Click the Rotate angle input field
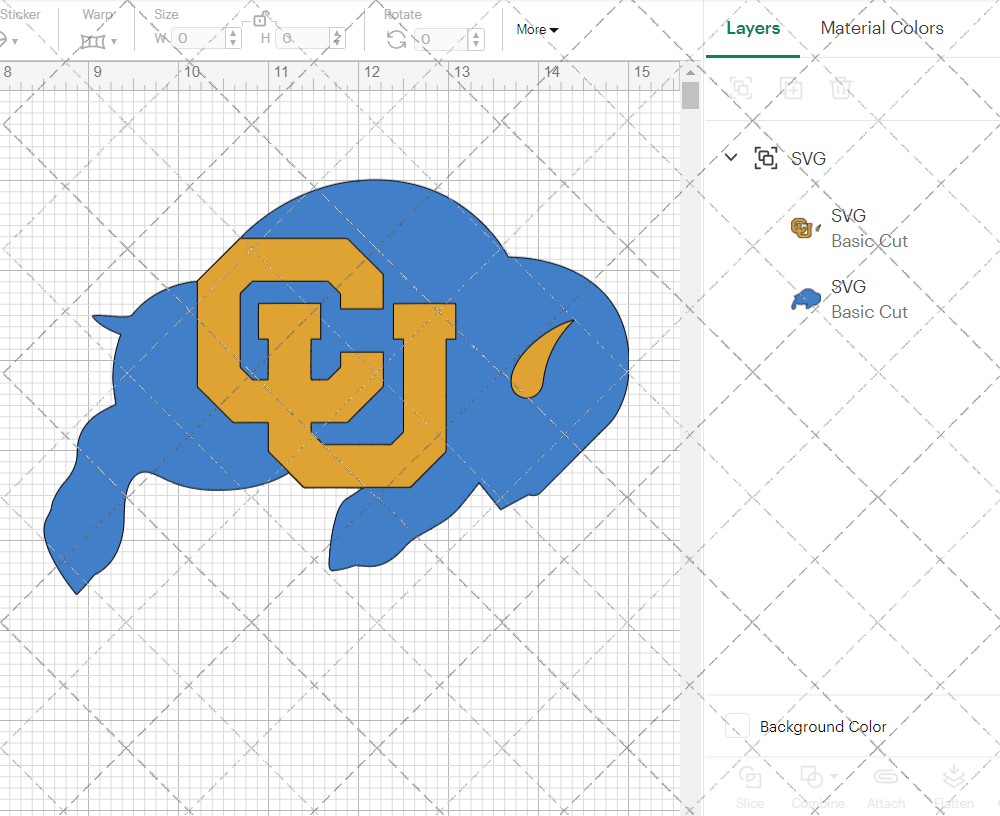Viewport: 1000px width, 816px height. coord(441,40)
